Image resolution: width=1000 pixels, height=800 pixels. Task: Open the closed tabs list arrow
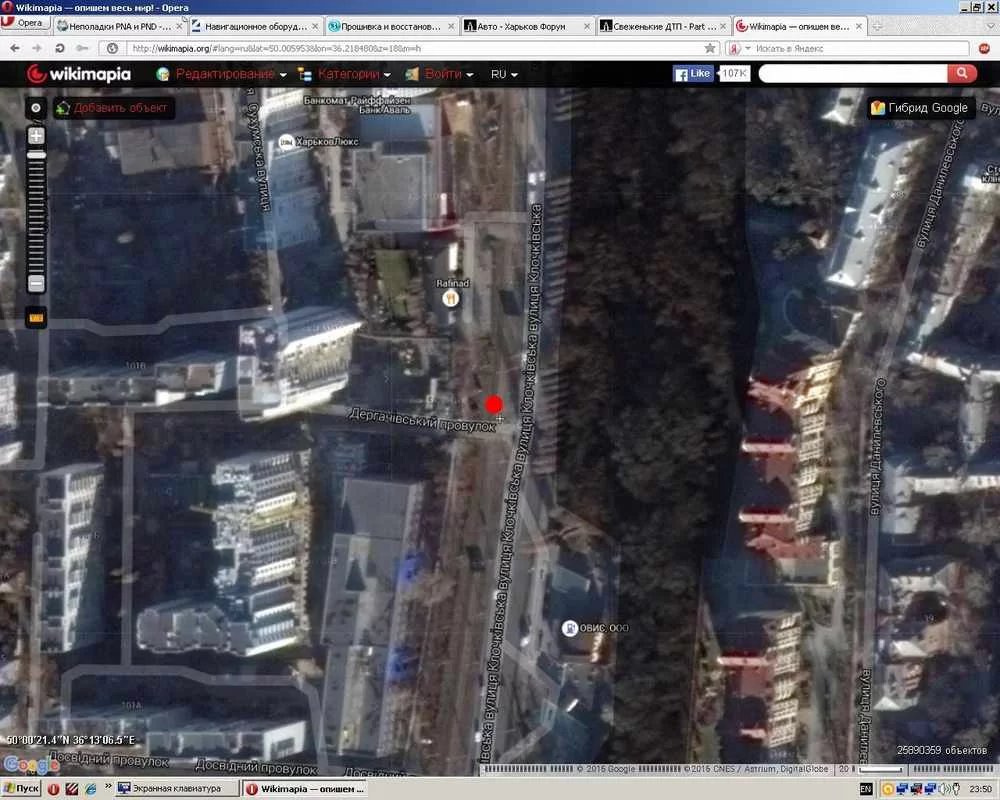pyautogui.click(x=992, y=27)
